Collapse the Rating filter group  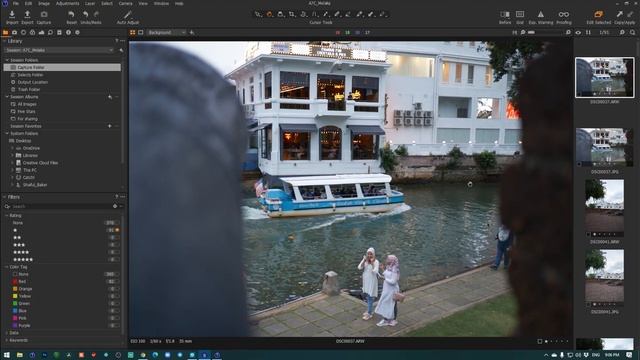pyautogui.click(x=7, y=216)
